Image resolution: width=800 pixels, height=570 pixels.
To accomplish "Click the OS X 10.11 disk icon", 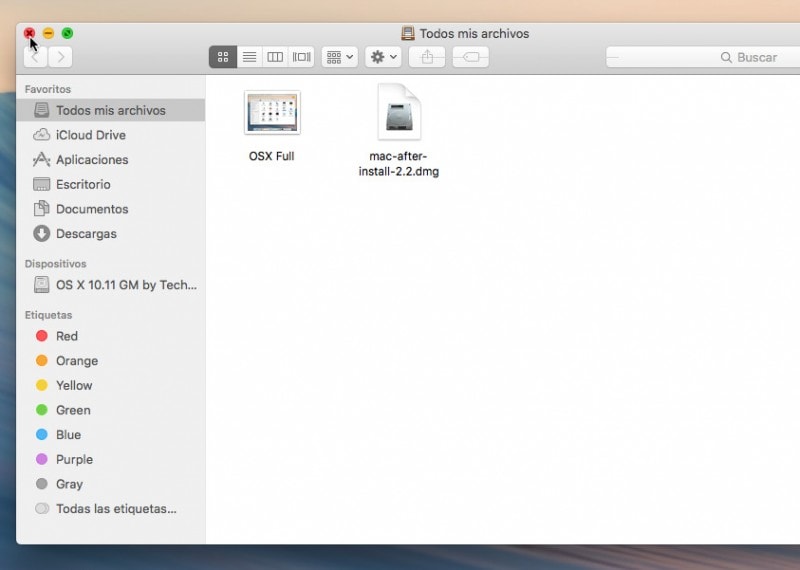I will click(x=41, y=285).
